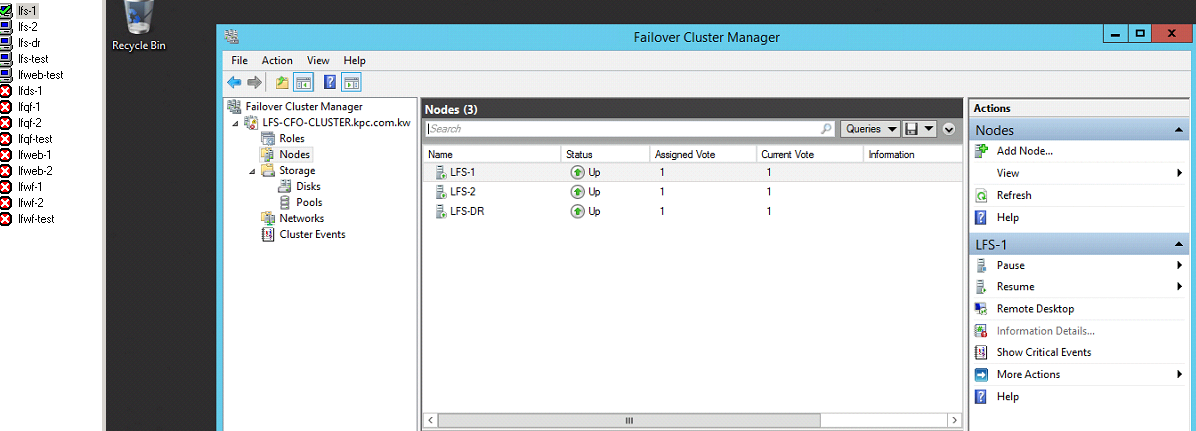
Task: Sort by the Assigned Vote column header
Action: [702, 154]
